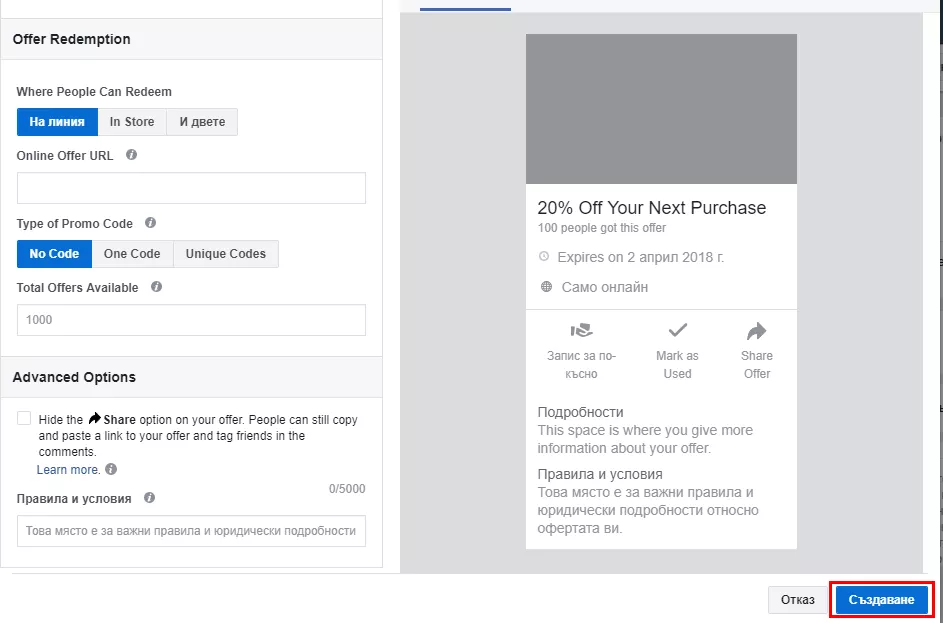Viewport: 943px width, 623px height.
Task: Click info icon beside Правила и условия label
Action: 150,498
